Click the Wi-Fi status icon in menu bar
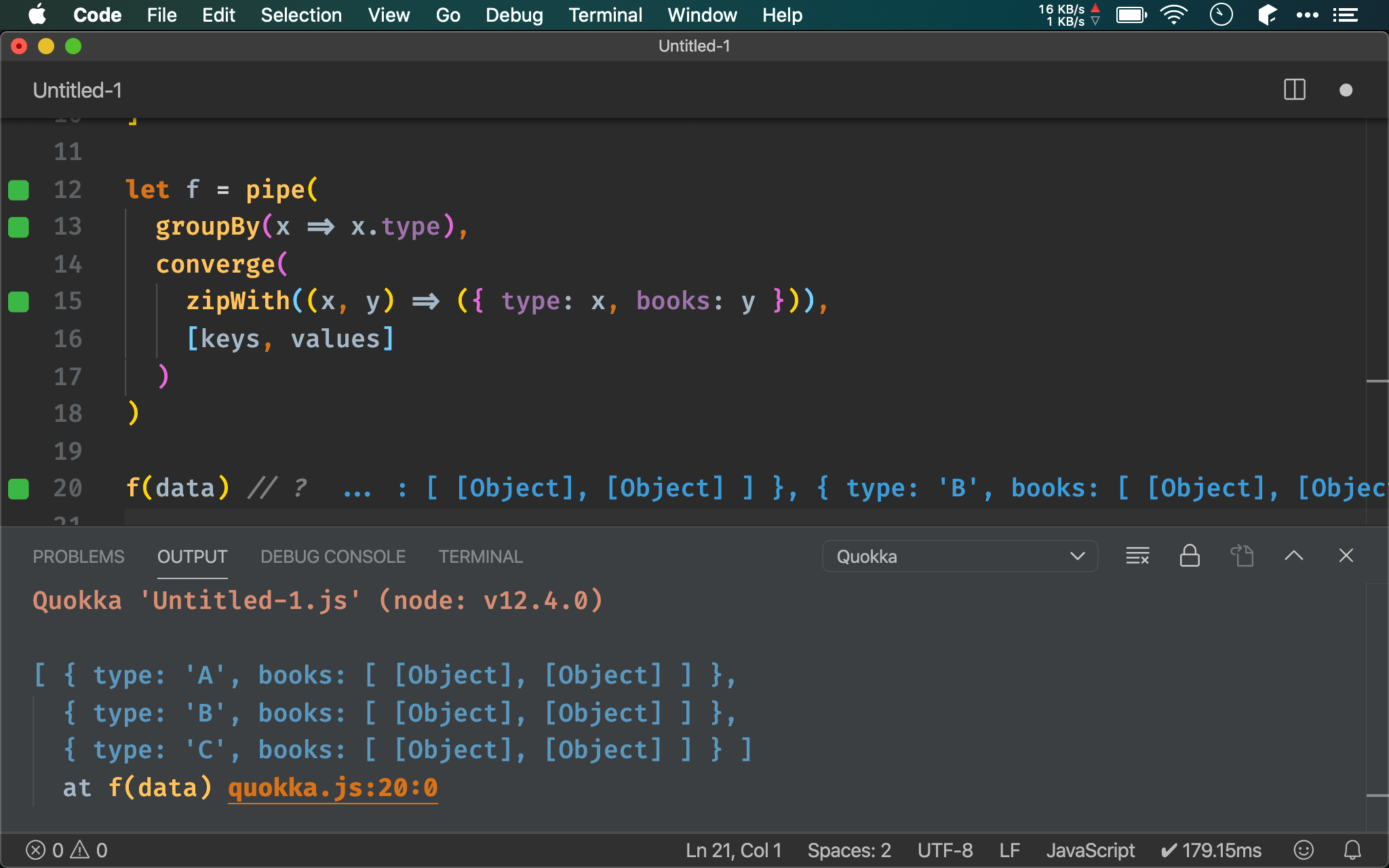This screenshot has width=1389, height=868. [1175, 15]
